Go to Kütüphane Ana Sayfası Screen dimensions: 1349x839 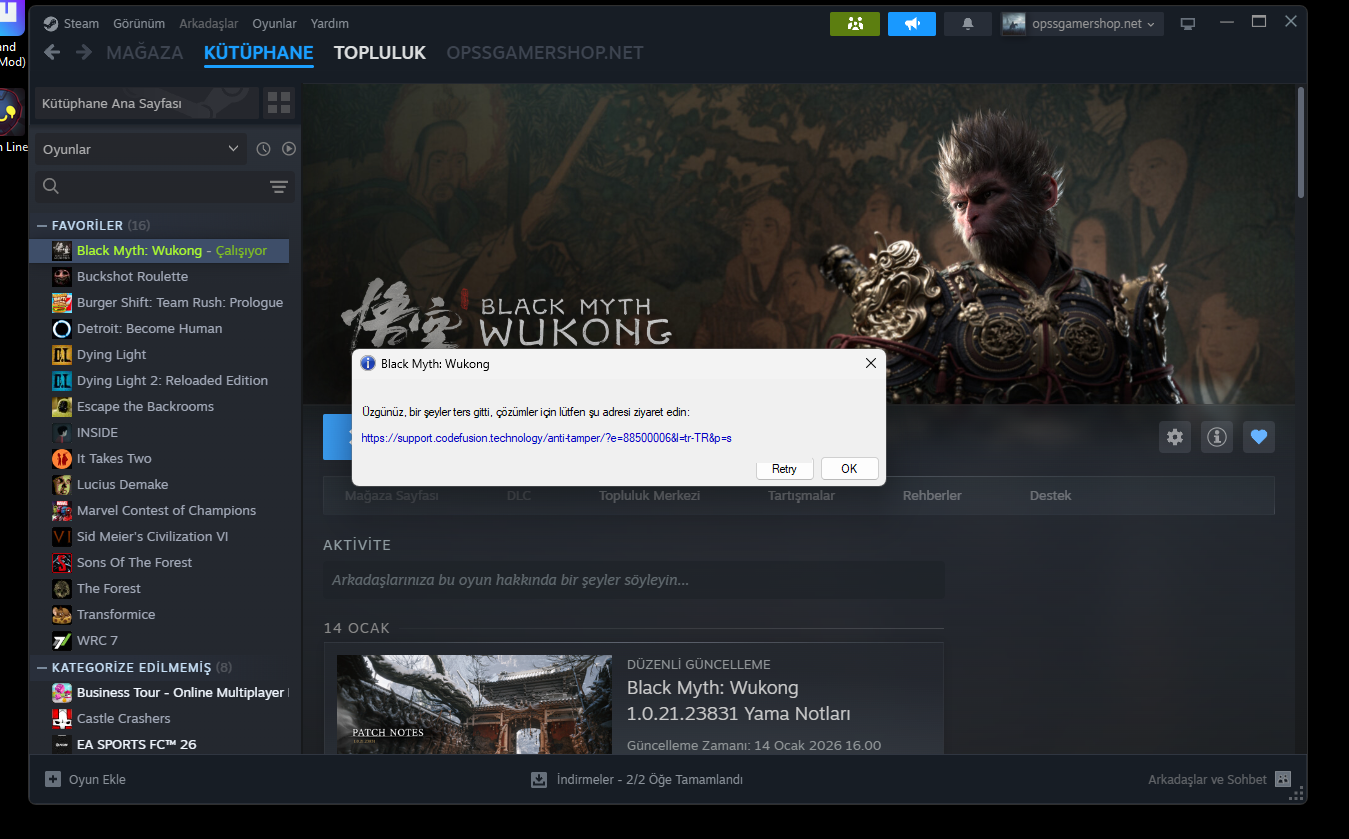coord(146,103)
